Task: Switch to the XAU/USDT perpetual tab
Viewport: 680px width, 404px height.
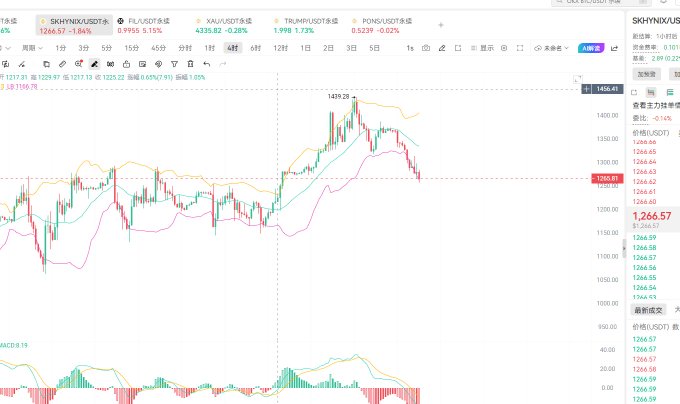Action: [223, 26]
